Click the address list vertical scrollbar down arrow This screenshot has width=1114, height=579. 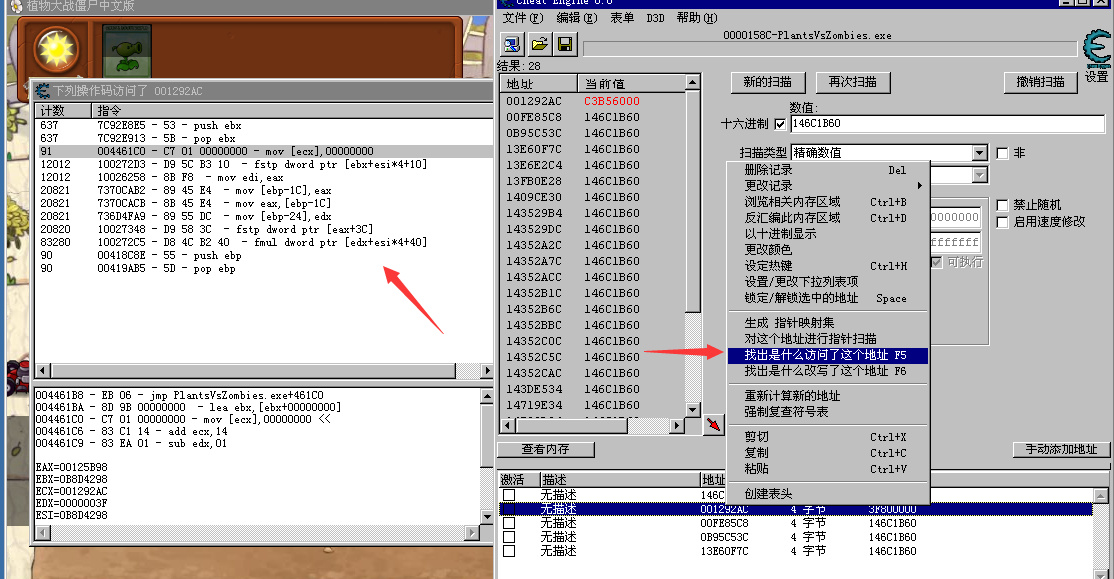pos(693,409)
